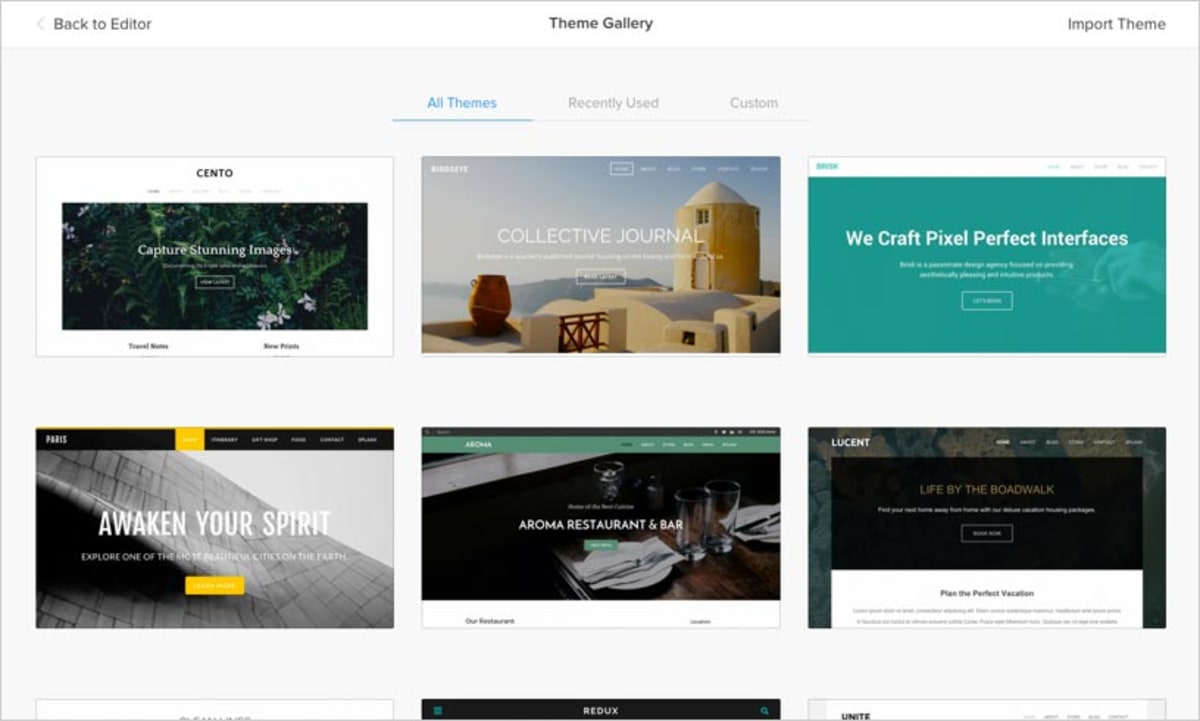Click the back chevron arrow icon
The width and height of the screenshot is (1200, 721).
[x=40, y=24]
